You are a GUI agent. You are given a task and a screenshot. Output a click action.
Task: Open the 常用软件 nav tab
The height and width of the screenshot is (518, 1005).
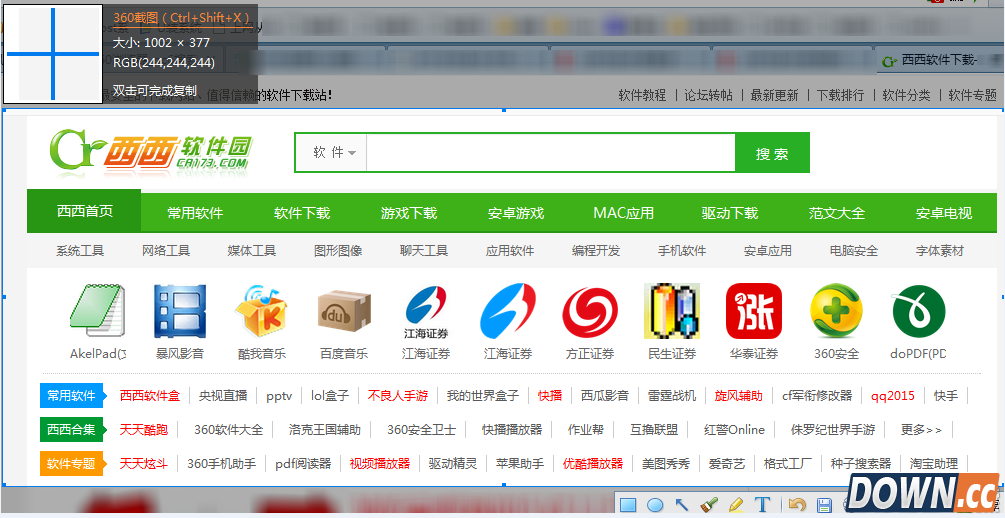pos(195,213)
